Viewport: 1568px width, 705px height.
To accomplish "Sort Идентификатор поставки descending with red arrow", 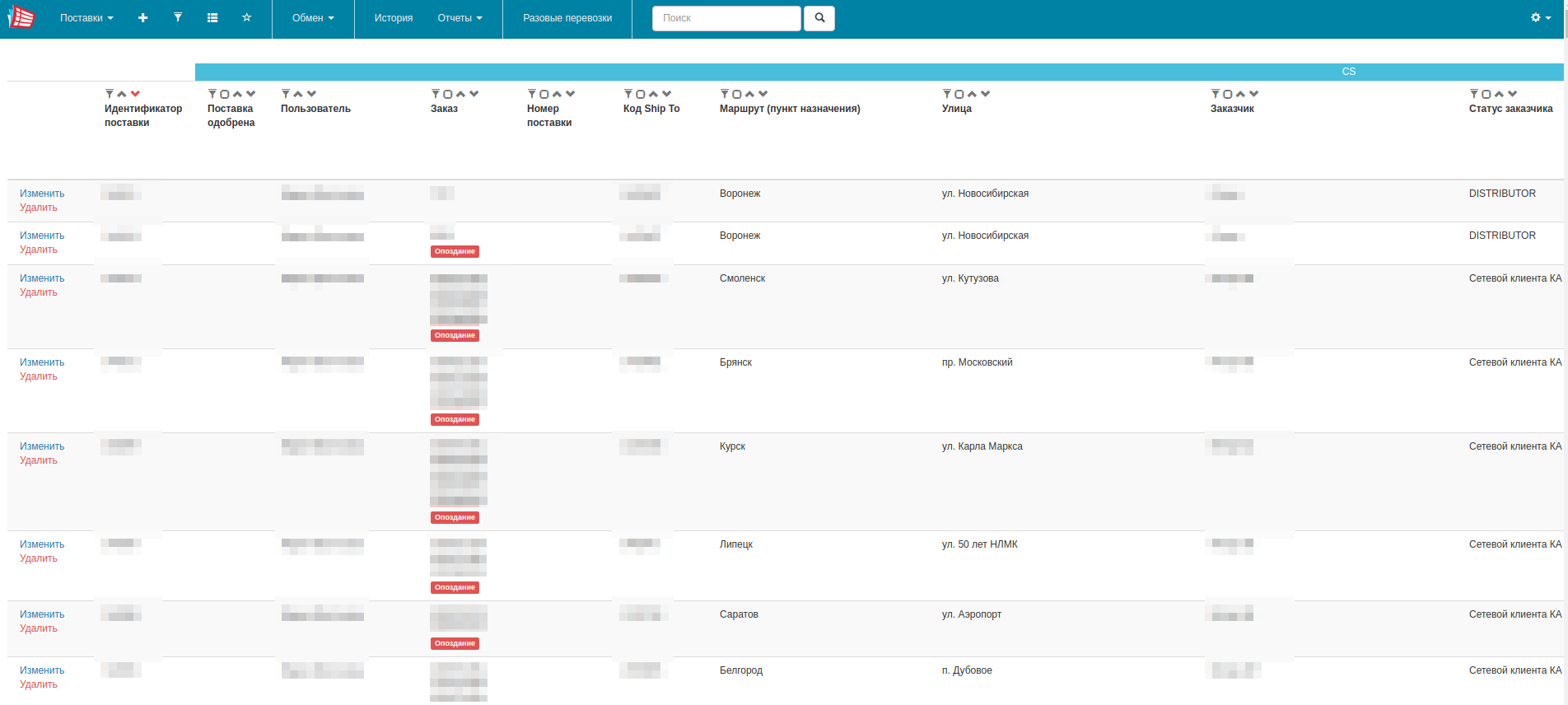I will 136,94.
